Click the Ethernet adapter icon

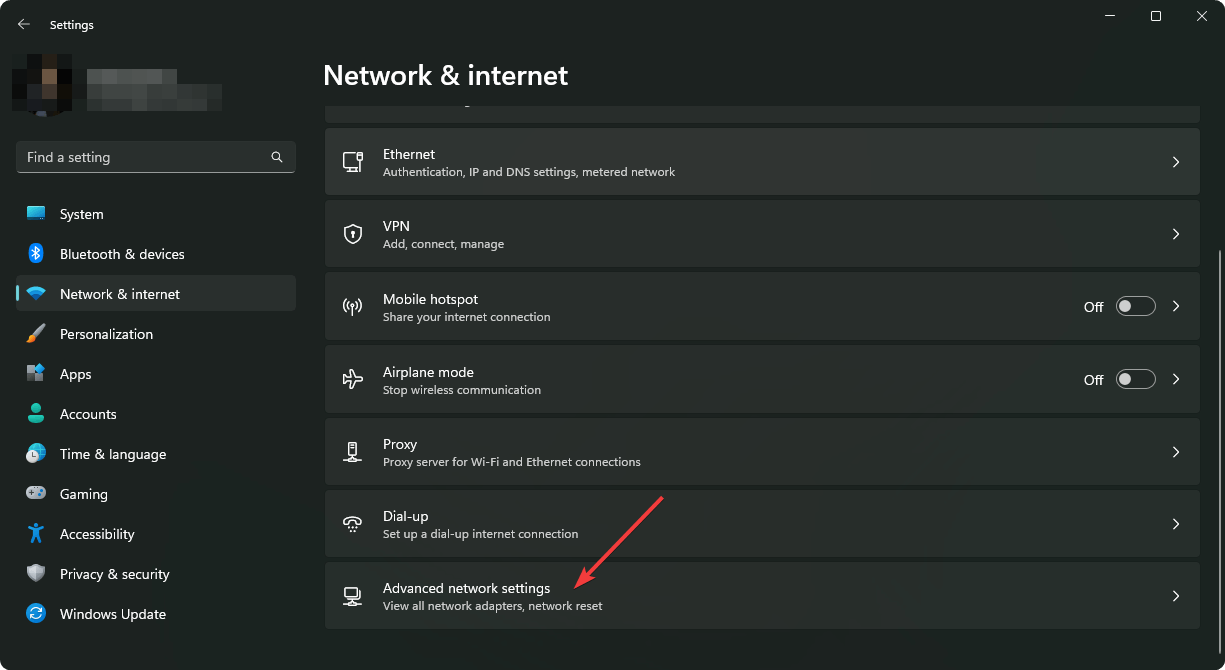(352, 162)
